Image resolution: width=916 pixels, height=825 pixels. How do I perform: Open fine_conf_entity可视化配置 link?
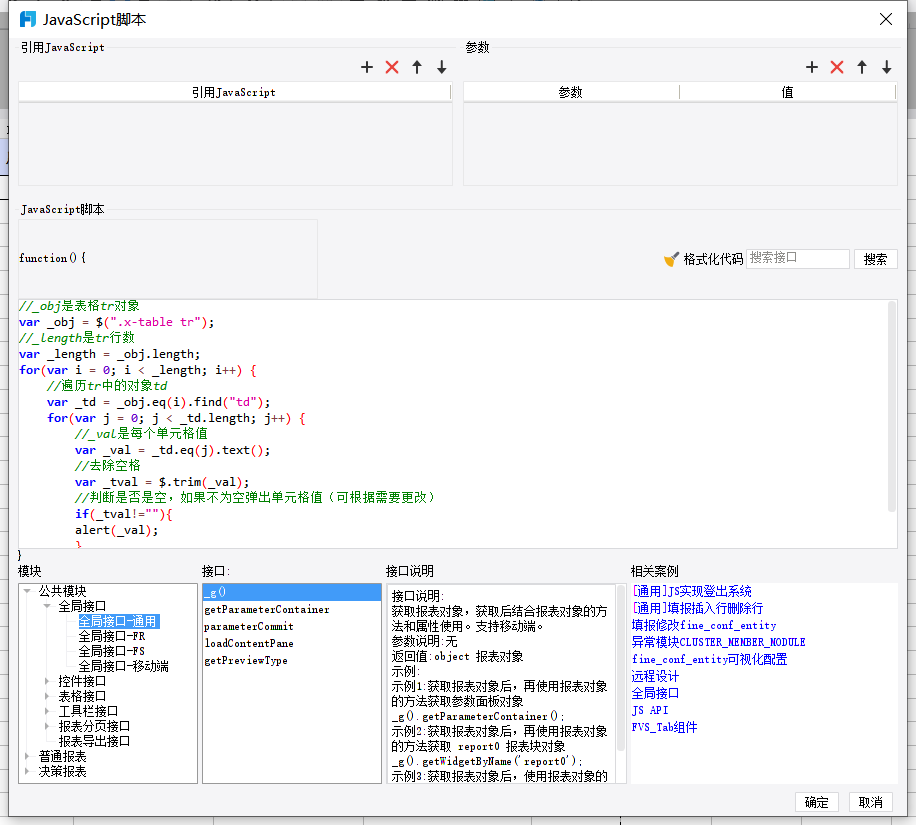709,659
